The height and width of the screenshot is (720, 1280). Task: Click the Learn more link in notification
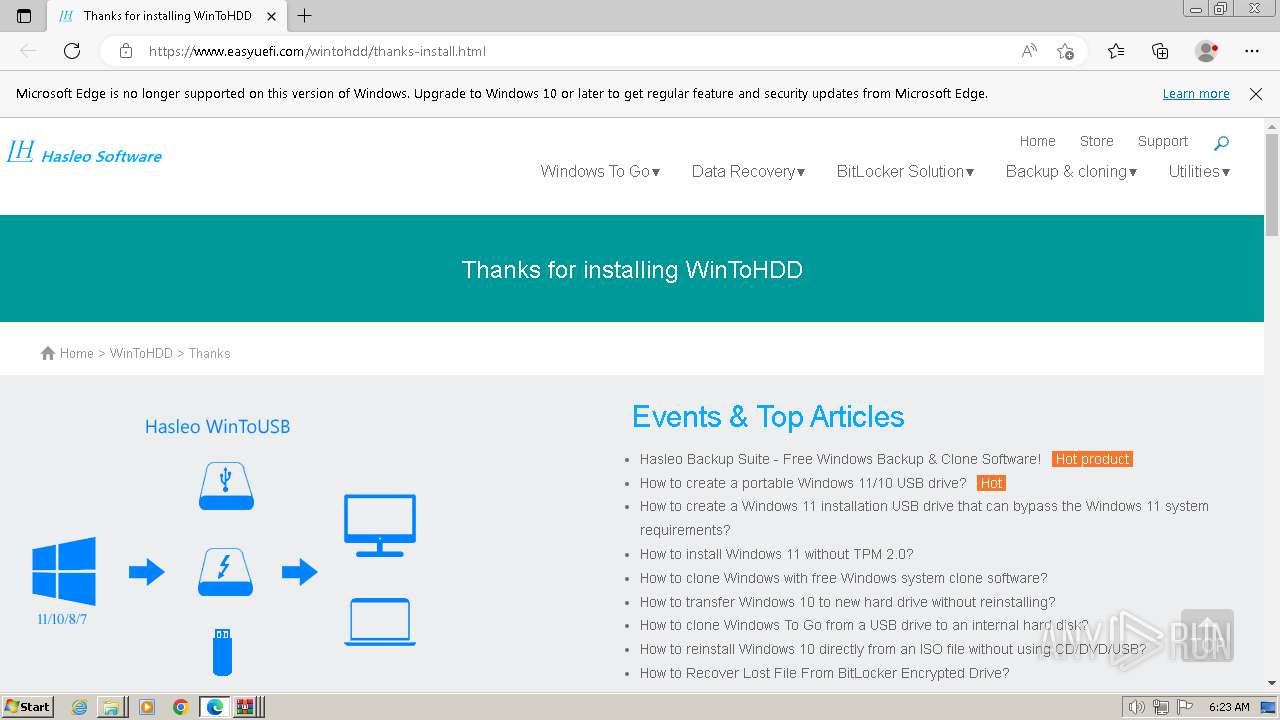click(1196, 94)
